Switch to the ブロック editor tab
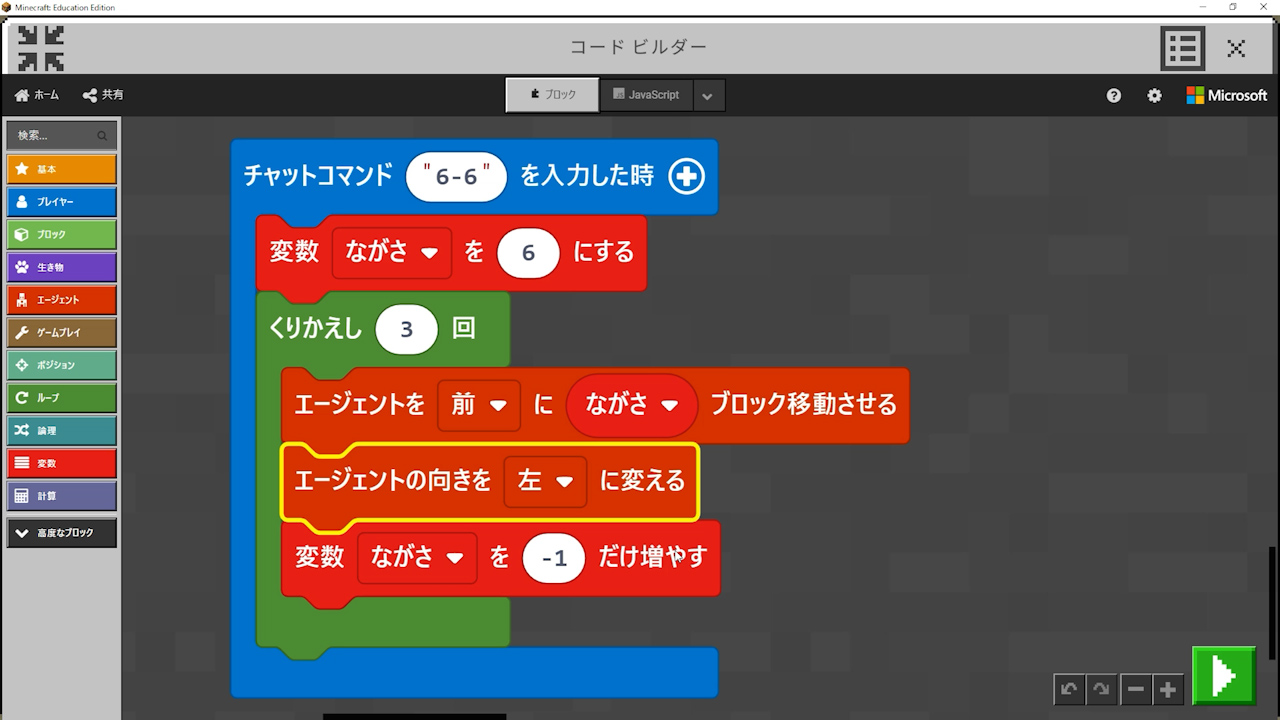 point(552,95)
